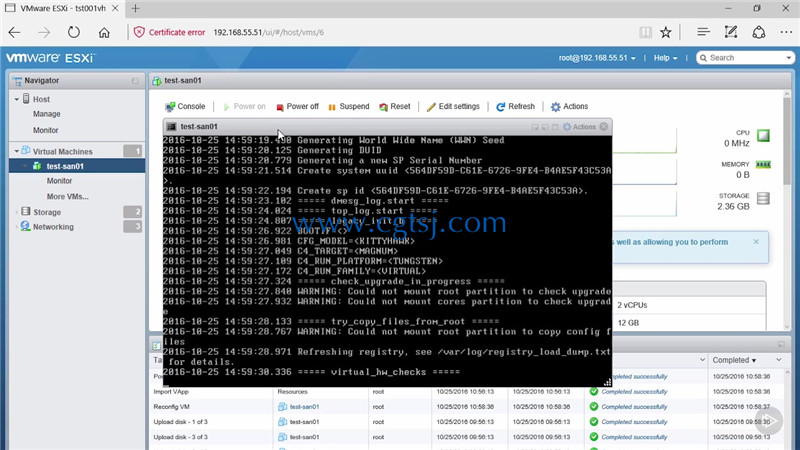Click test-san01 link in Upload disk 3 of 3 row

(304, 437)
